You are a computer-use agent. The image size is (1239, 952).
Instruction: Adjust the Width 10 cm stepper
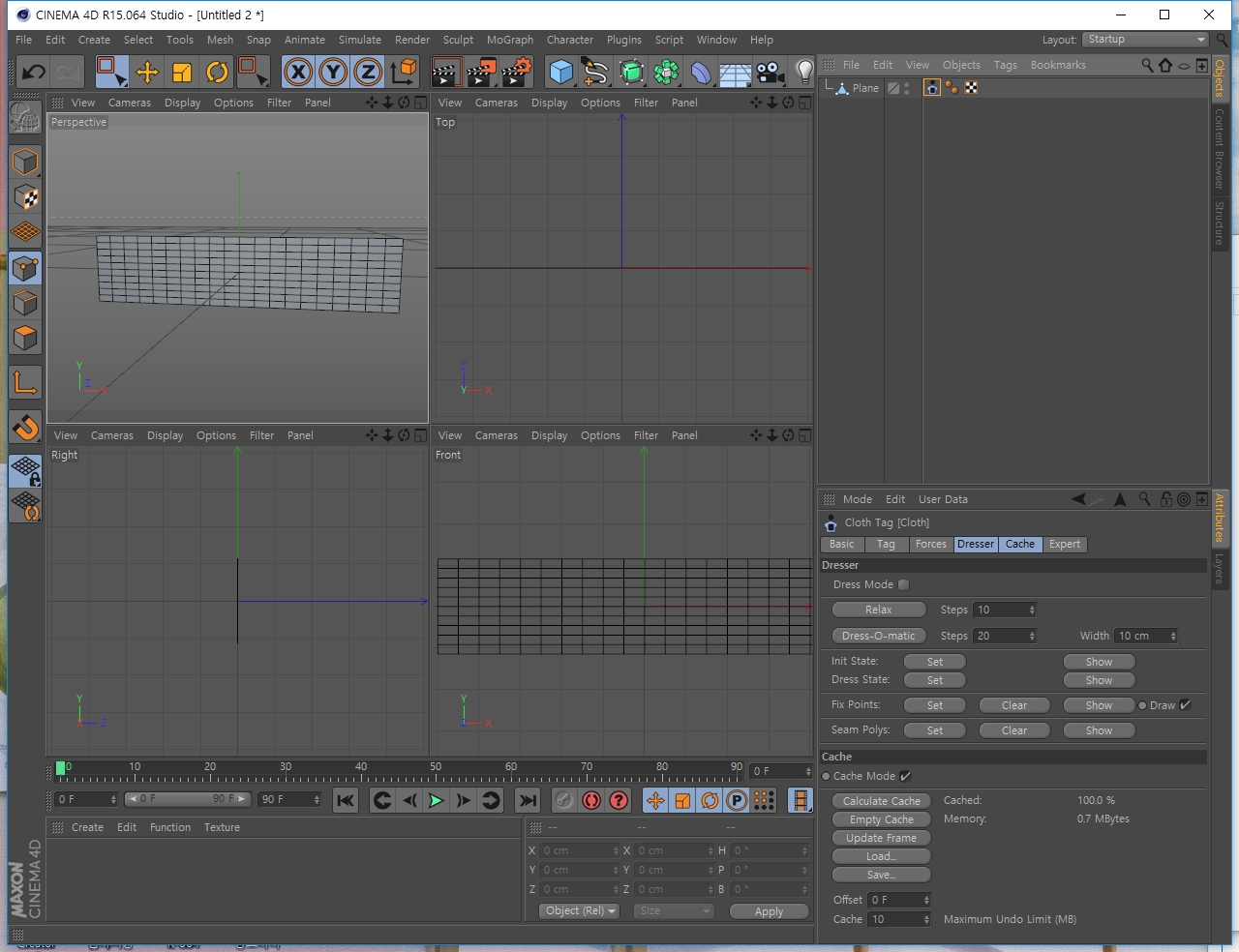pos(1174,636)
